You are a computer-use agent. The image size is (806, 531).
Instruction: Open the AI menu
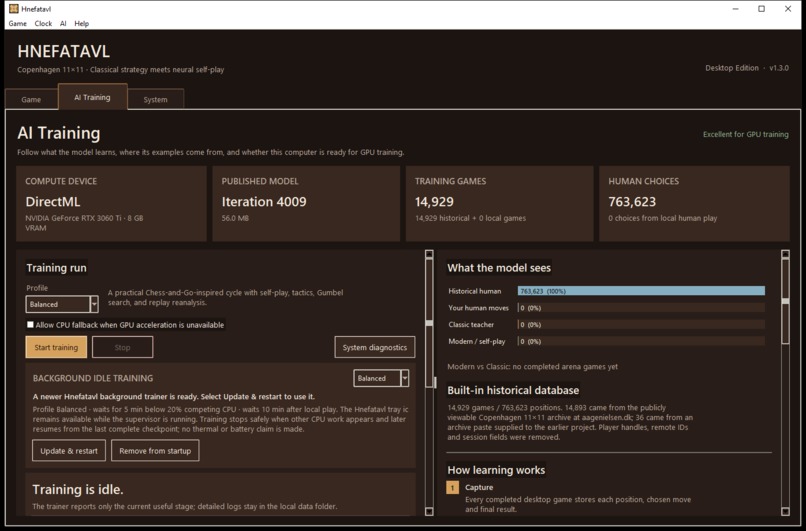click(x=63, y=23)
